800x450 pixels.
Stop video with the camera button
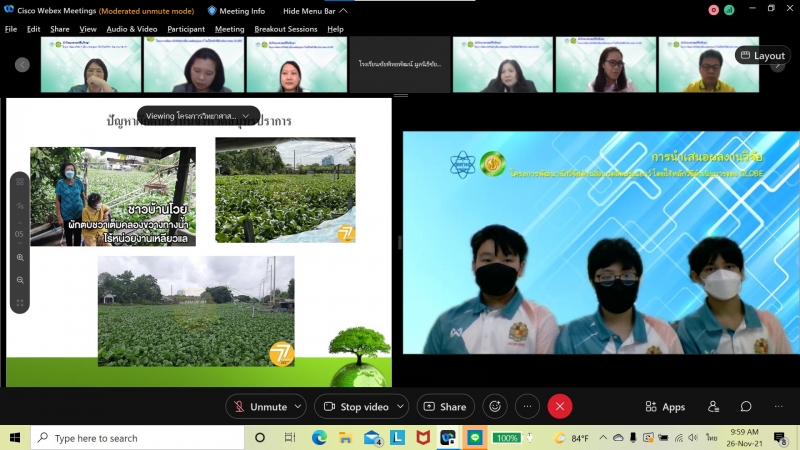point(351,407)
